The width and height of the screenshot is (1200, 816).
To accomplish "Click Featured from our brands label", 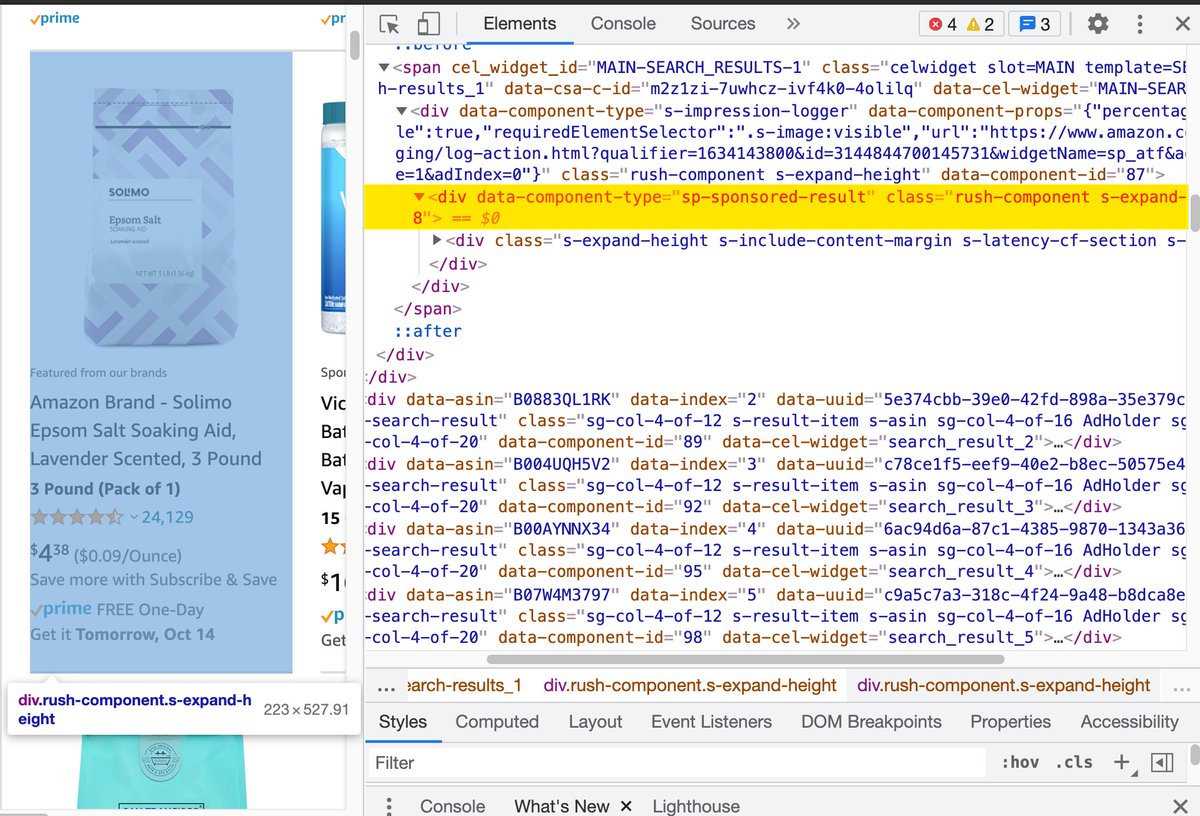I will (x=99, y=372).
